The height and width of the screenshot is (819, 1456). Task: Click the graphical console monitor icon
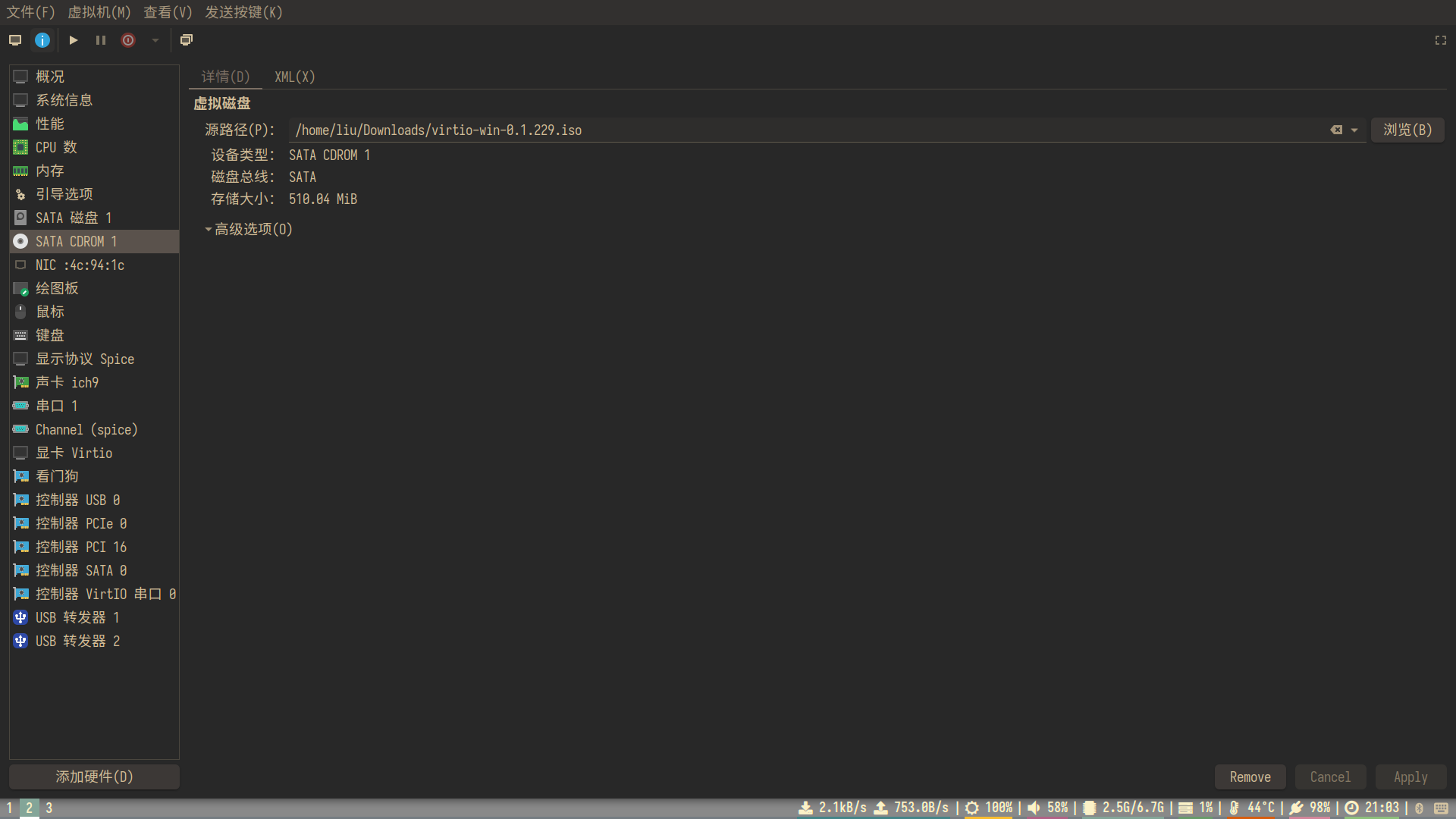click(x=15, y=40)
